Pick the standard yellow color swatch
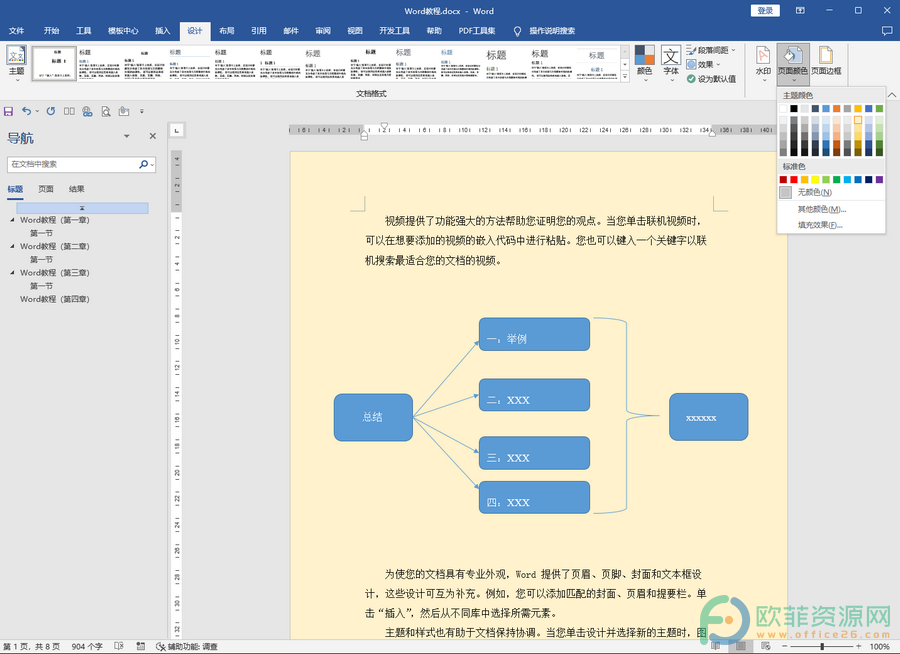 (815, 180)
